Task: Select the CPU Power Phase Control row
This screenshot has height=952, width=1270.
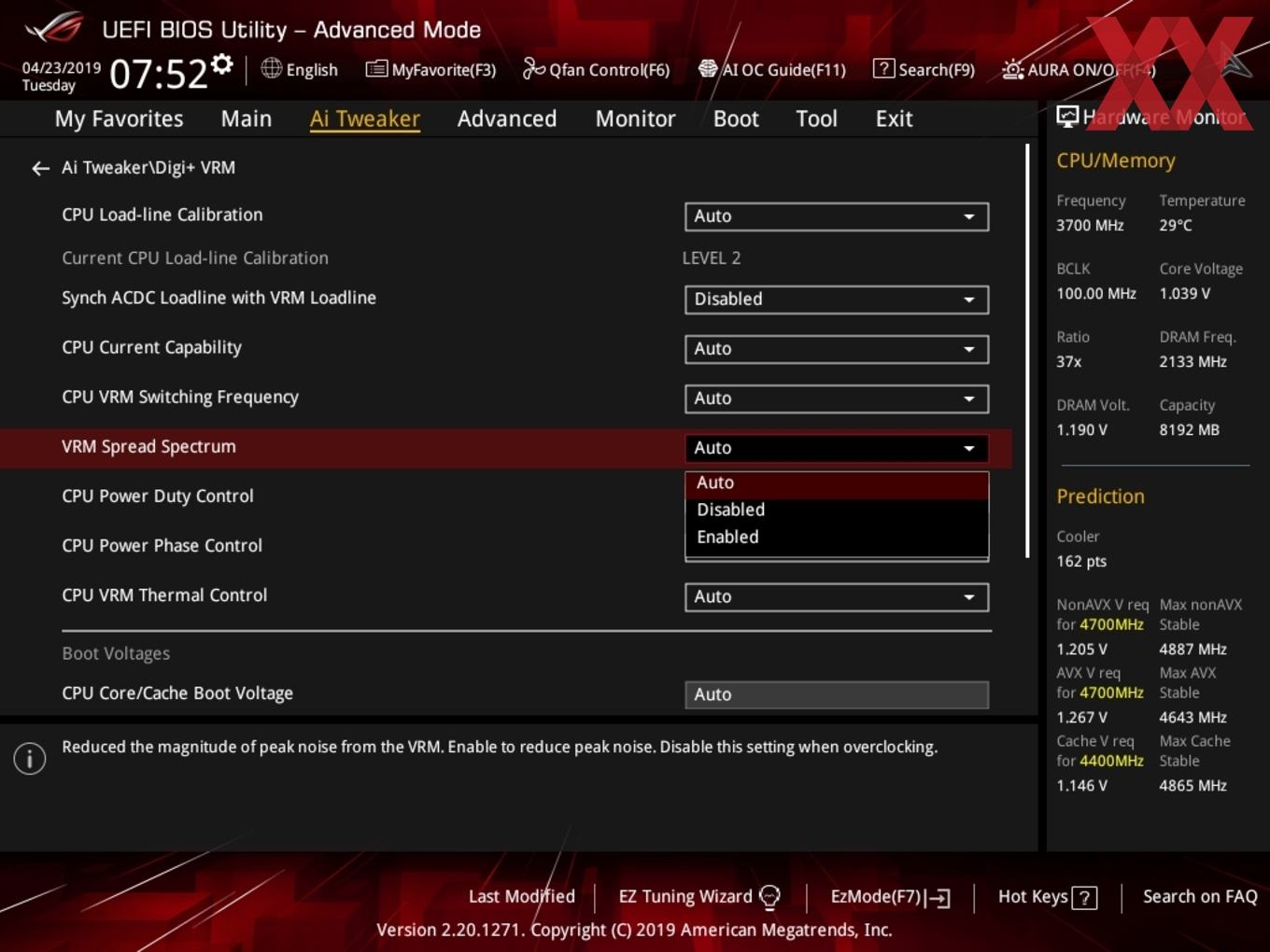Action: tap(162, 546)
